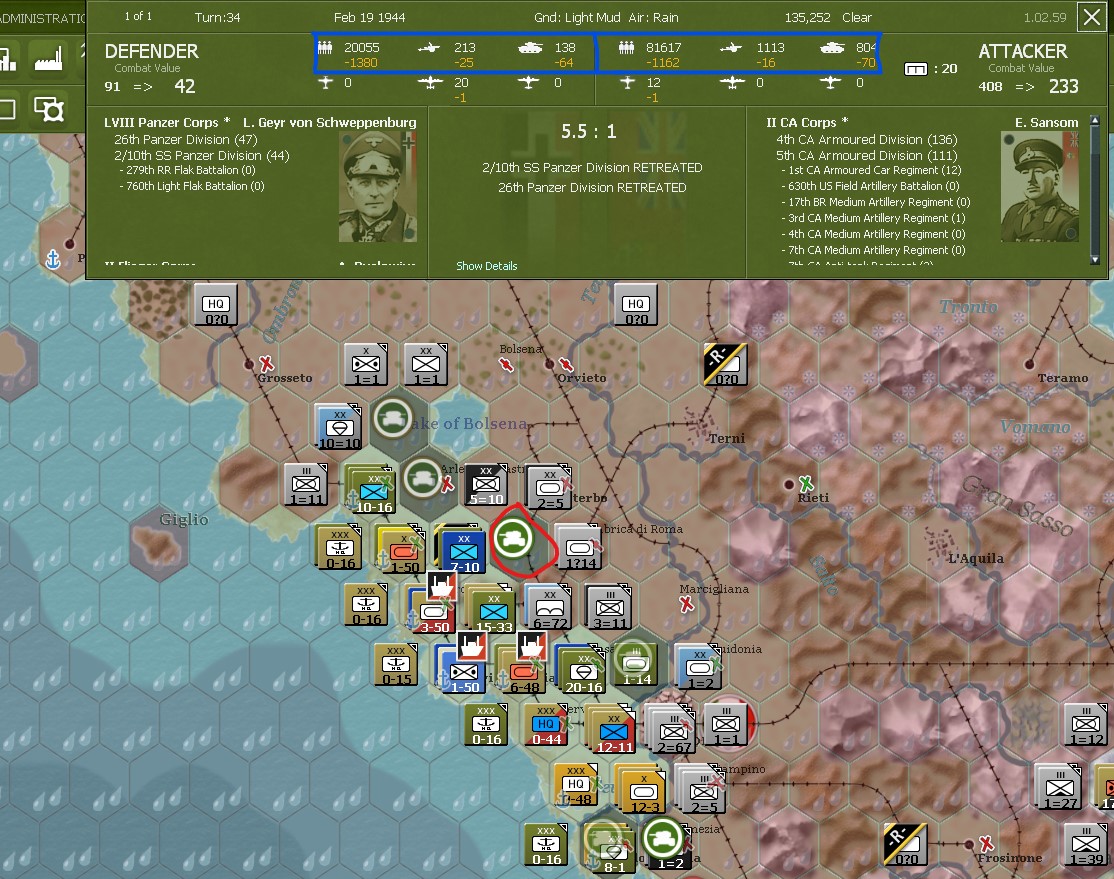The width and height of the screenshot is (1114, 879).
Task: Click the red X marker at Grosseto
Action: point(266,364)
